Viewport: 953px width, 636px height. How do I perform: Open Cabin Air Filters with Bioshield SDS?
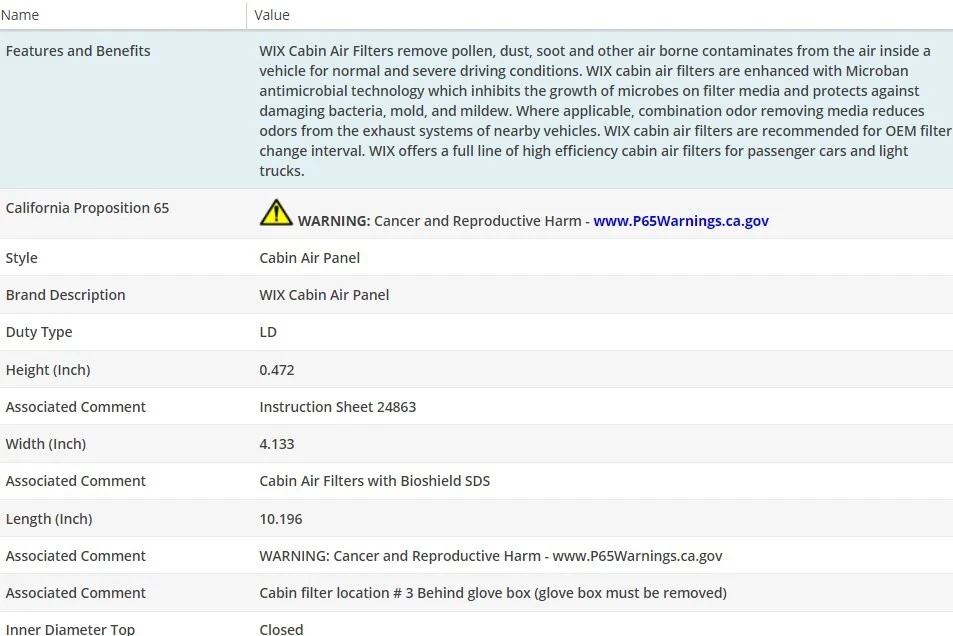374,481
